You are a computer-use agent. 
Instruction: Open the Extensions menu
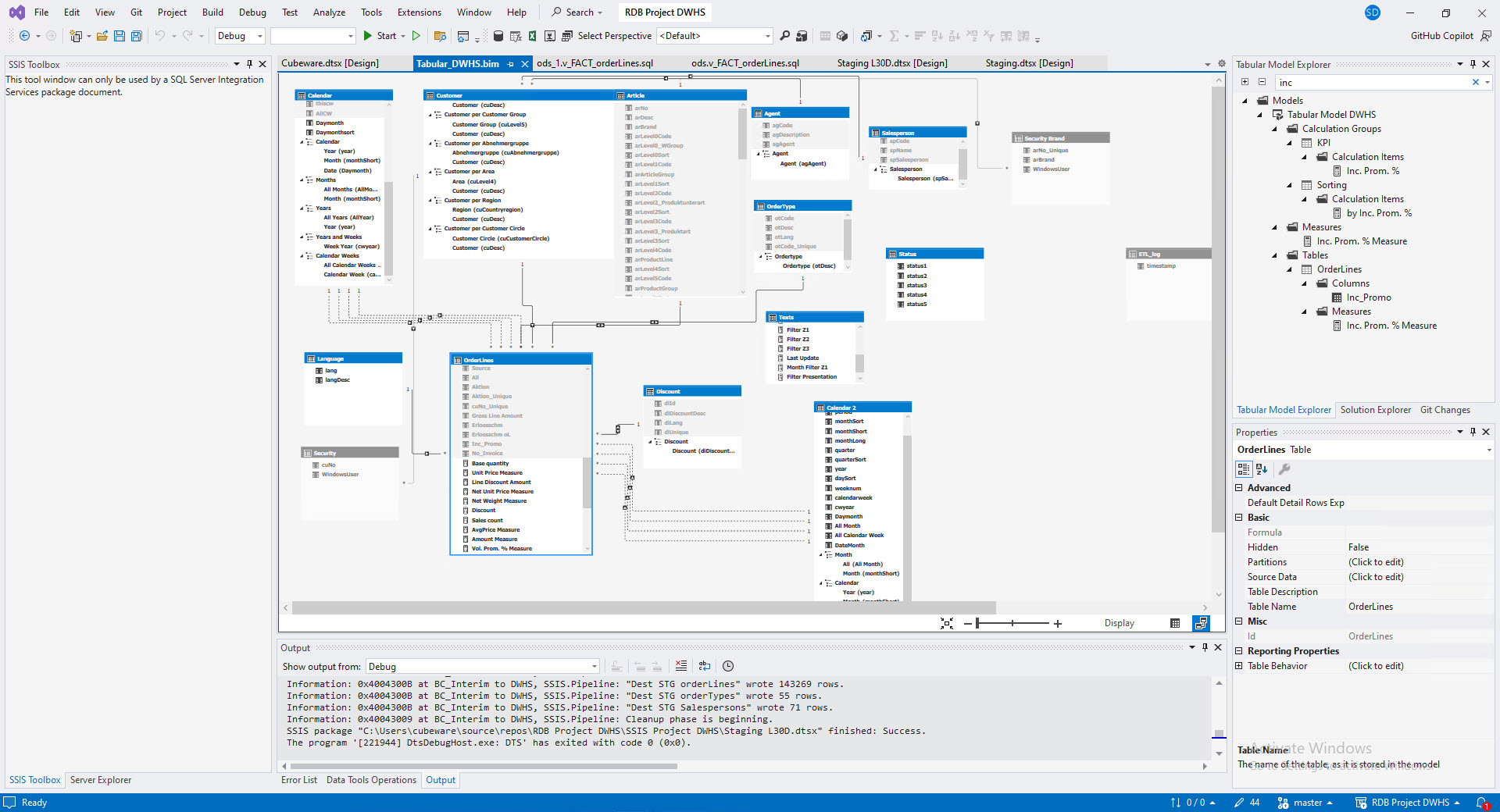point(419,12)
